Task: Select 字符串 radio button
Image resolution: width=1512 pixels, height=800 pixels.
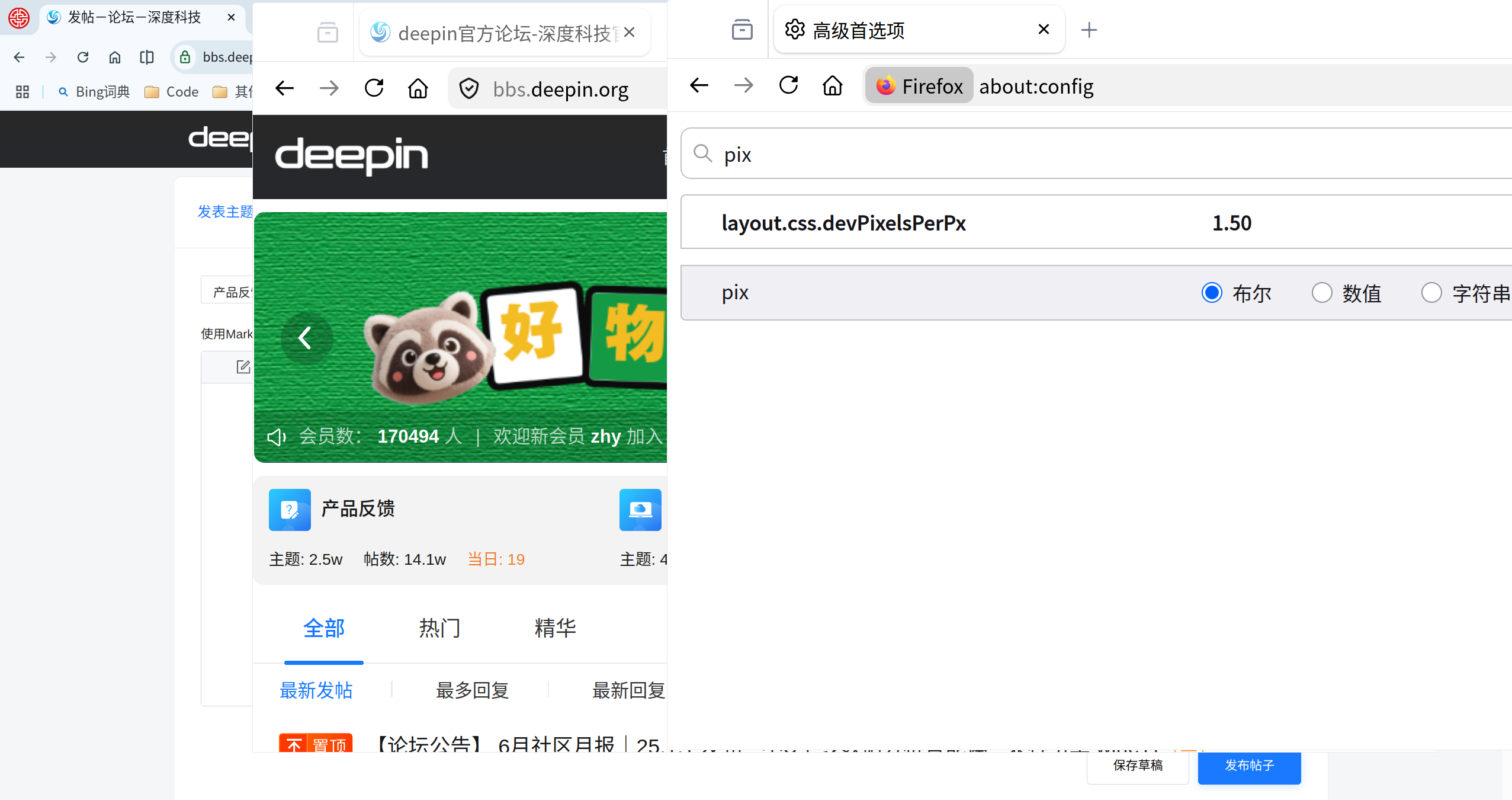Action: [1431, 293]
